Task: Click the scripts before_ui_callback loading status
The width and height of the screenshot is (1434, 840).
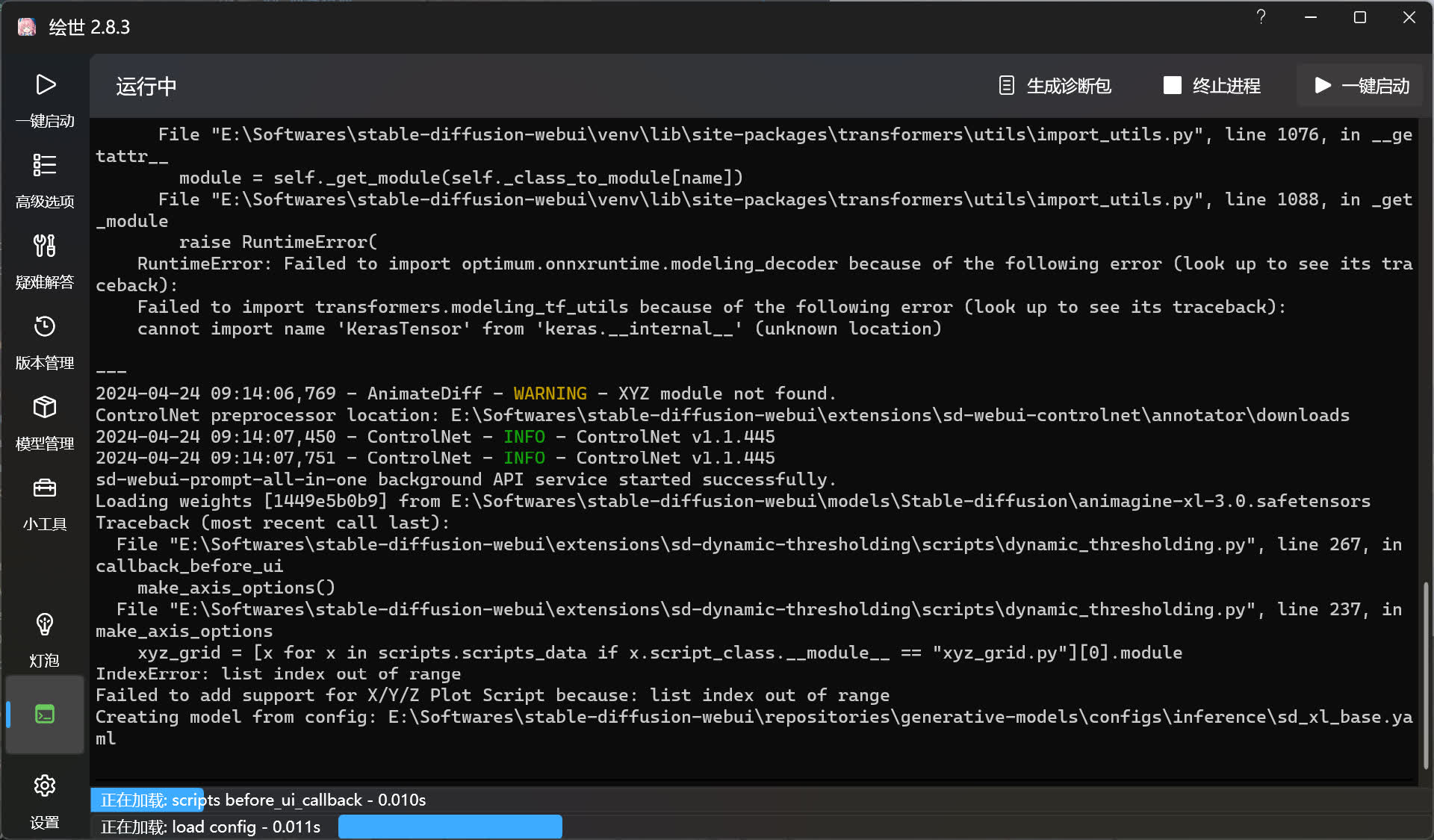Action: click(x=263, y=800)
